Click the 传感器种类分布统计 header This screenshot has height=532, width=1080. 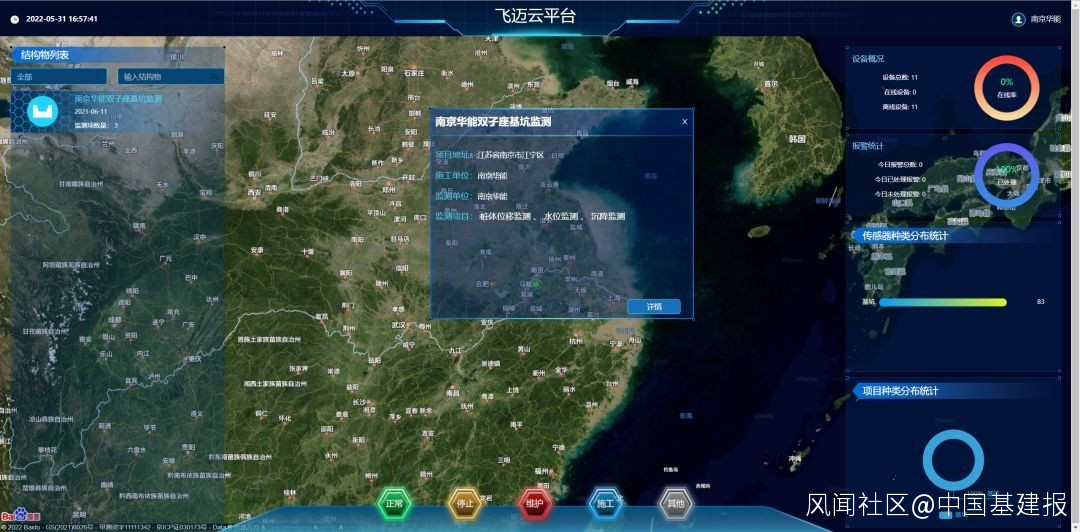[905, 236]
